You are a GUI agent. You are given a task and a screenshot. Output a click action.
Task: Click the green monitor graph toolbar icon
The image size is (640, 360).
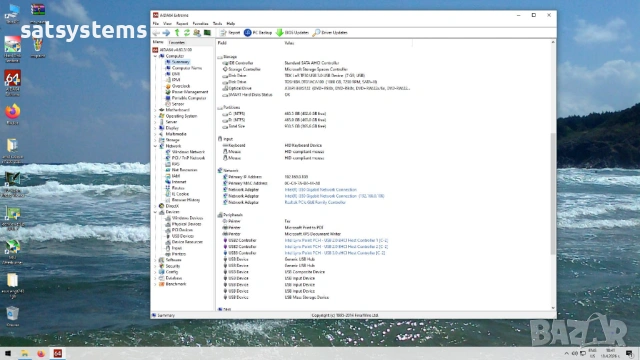pyautogui.click(x=207, y=33)
